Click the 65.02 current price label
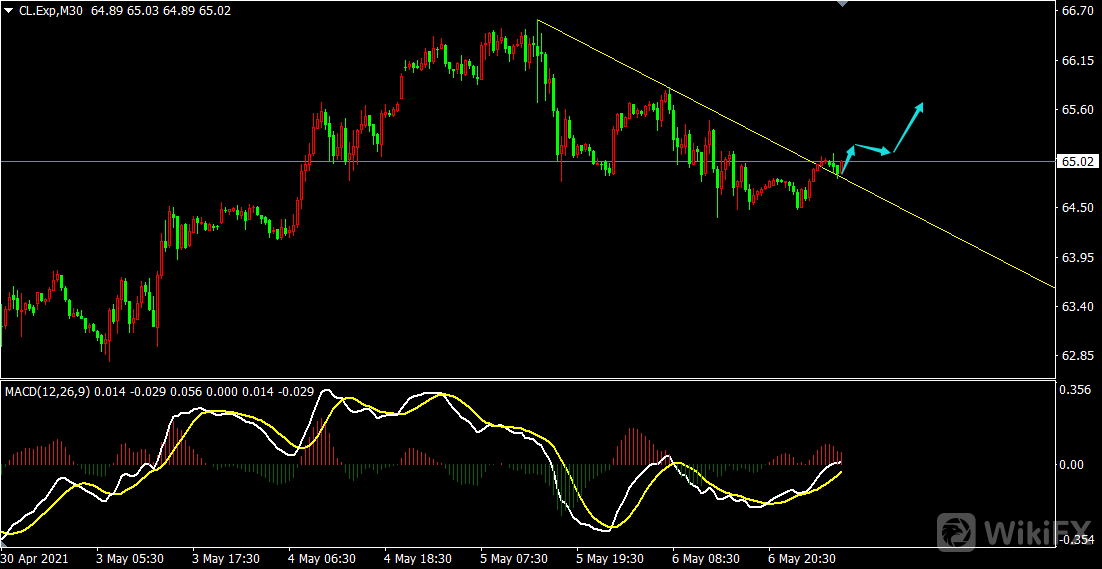This screenshot has height=569, width=1102. (1078, 161)
